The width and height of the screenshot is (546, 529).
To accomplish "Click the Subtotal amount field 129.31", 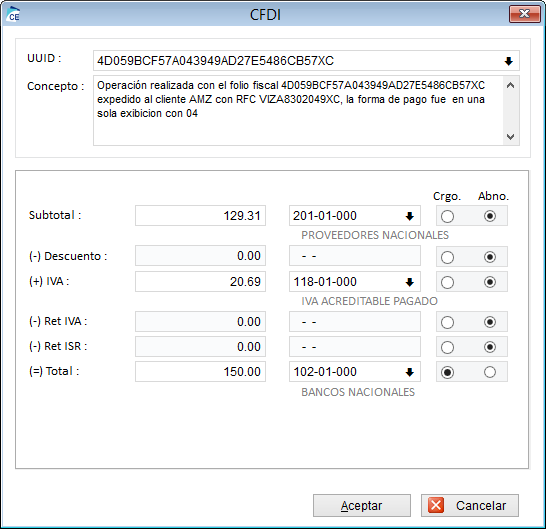I will click(200, 216).
